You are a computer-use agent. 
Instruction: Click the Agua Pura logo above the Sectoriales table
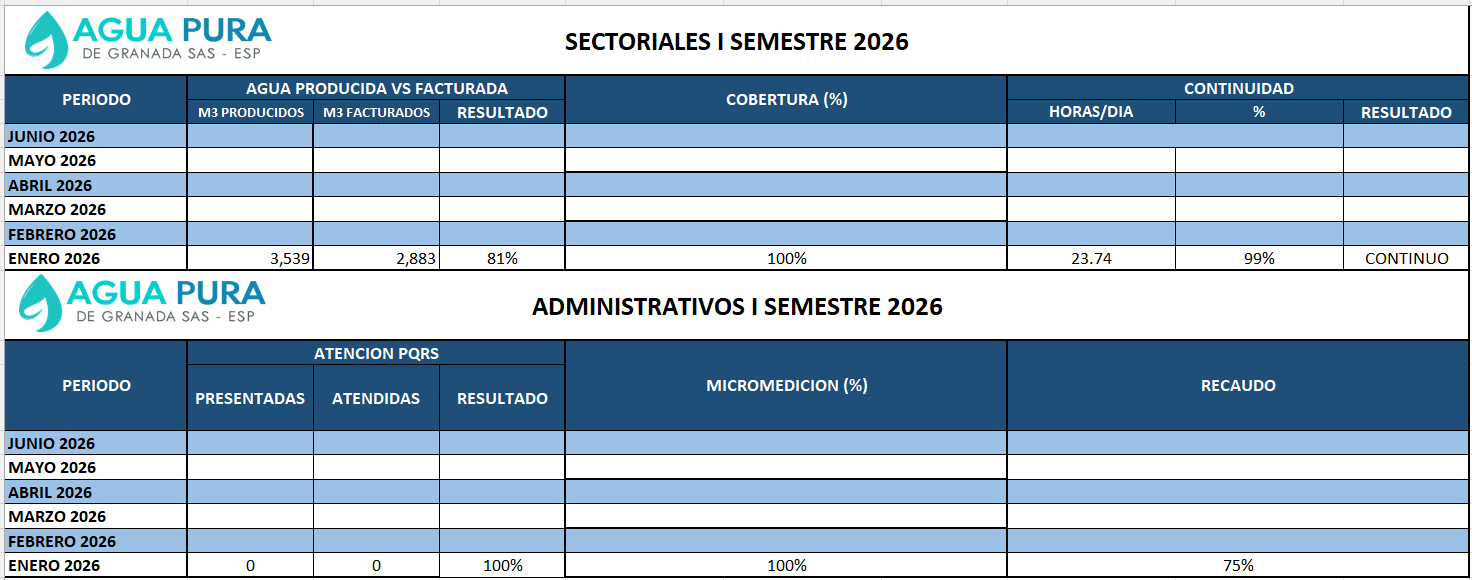click(147, 41)
